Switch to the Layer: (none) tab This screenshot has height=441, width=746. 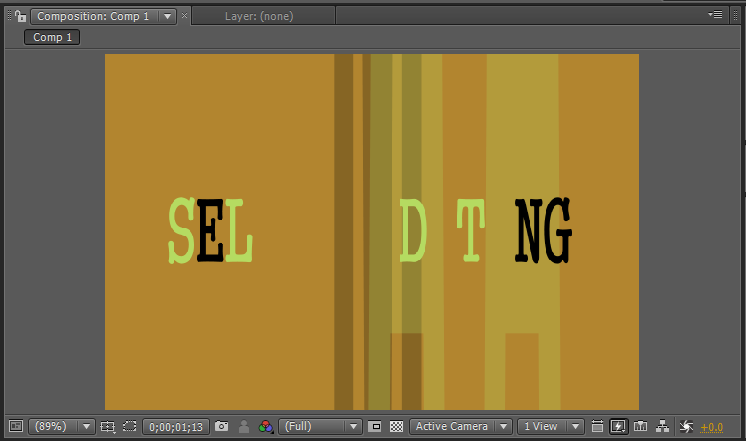pyautogui.click(x=259, y=16)
